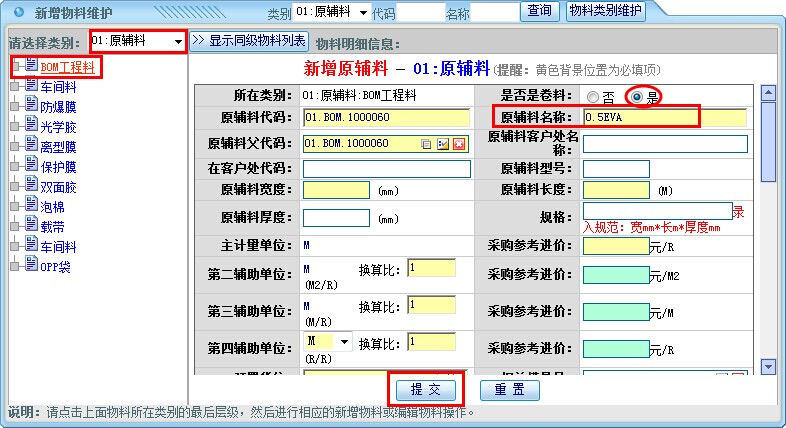Click the document icon beside OPP袋
Viewport: 786px width, 428px height.
pyautogui.click(x=31, y=265)
